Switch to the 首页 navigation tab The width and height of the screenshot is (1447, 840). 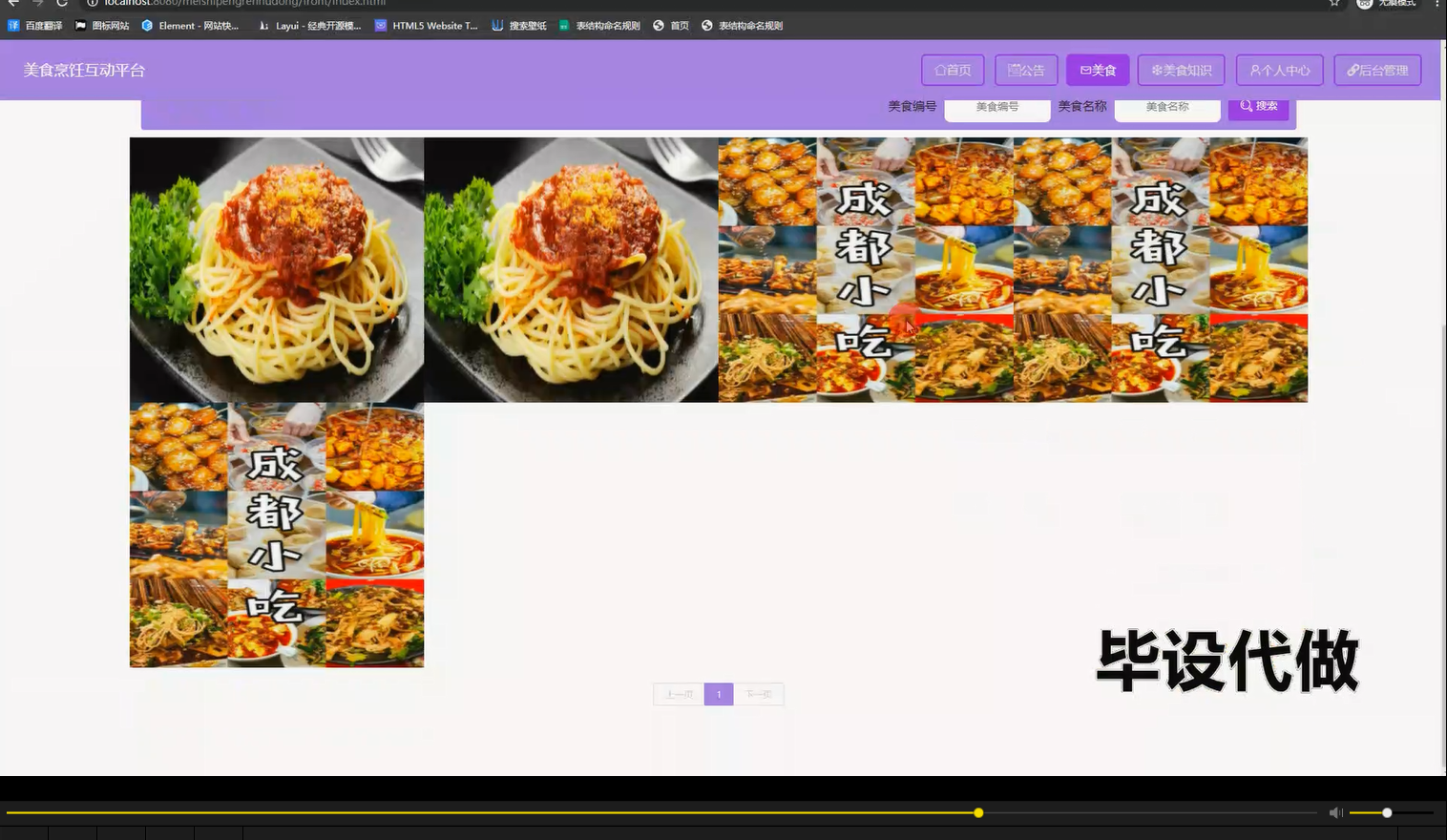coord(952,70)
